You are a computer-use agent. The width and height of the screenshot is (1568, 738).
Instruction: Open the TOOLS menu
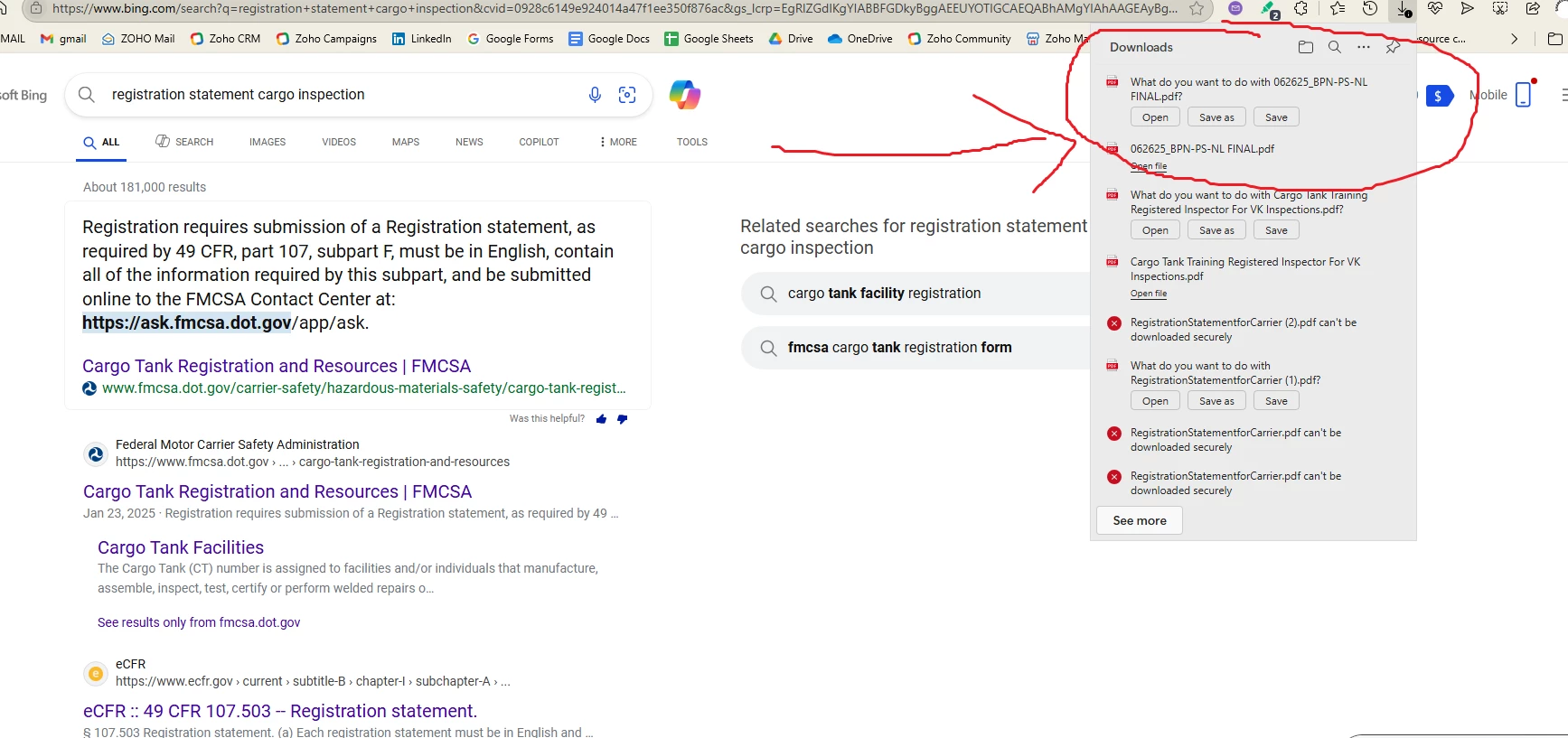point(692,142)
